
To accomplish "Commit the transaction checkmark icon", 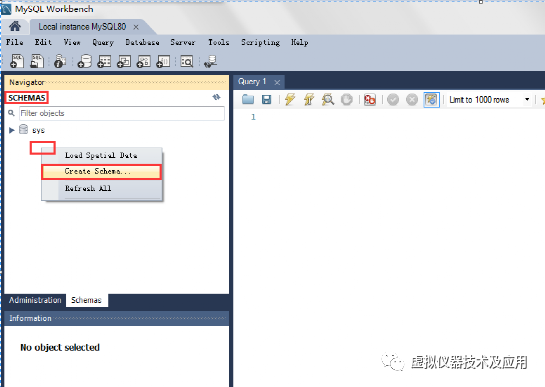I will tap(393, 100).
